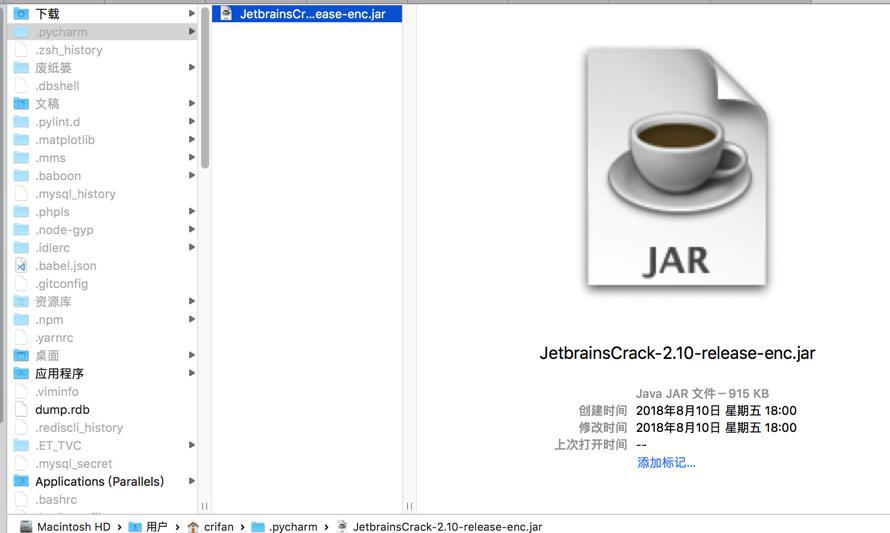This screenshot has width=890, height=533.
Task: Click 用户 in the path bar
Action: coord(157,527)
